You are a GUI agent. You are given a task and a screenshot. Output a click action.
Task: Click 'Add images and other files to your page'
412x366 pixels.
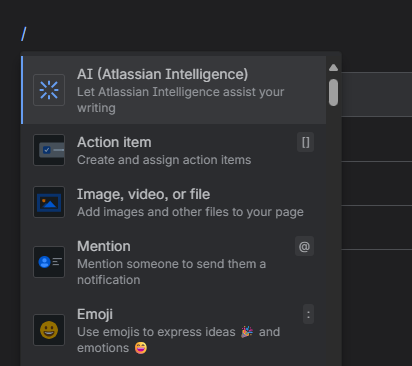(190, 212)
